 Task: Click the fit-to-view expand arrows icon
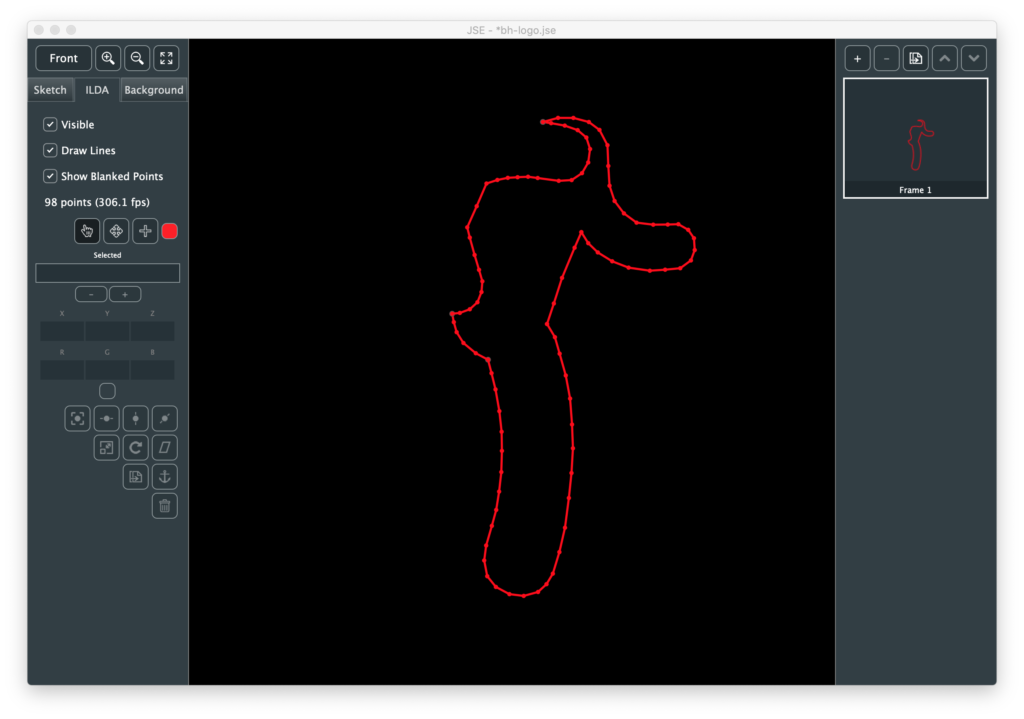(x=166, y=58)
